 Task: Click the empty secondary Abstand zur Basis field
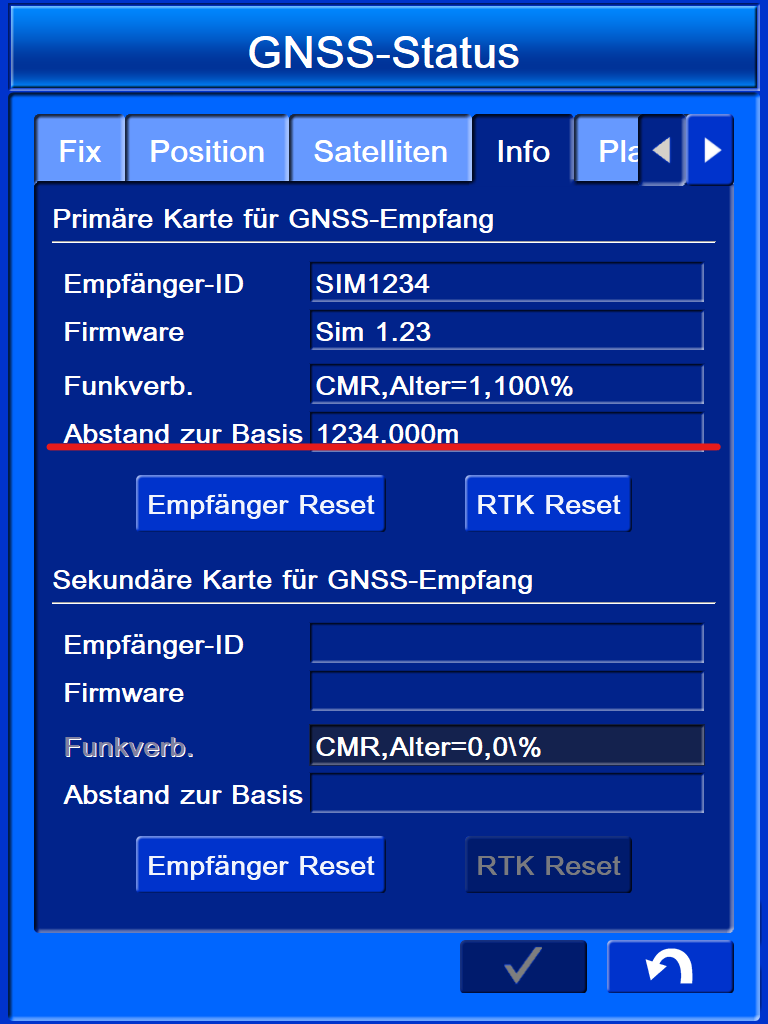pos(506,794)
